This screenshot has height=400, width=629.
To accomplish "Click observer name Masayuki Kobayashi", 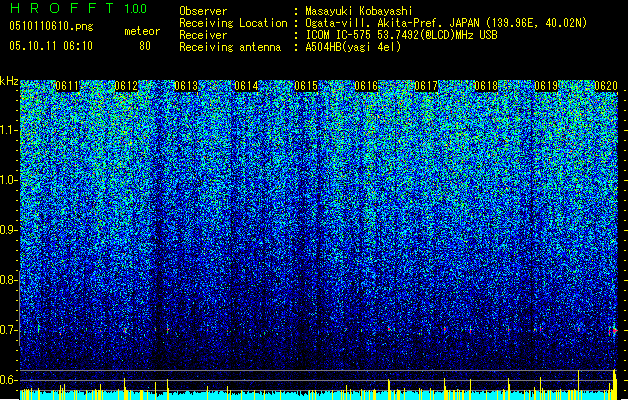I will point(359,11).
